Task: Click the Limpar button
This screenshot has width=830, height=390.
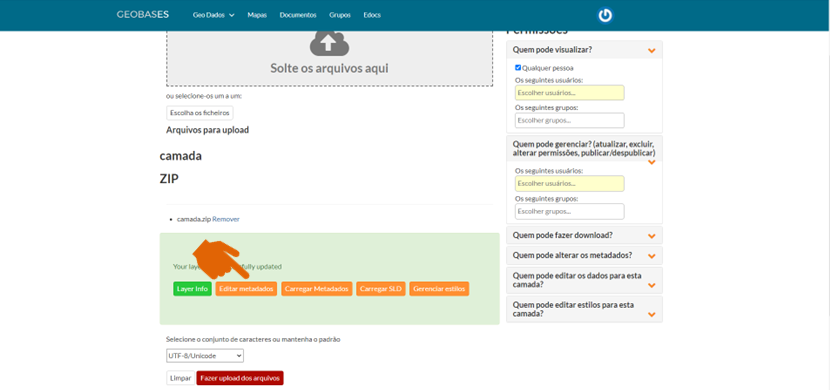Action: [180, 378]
